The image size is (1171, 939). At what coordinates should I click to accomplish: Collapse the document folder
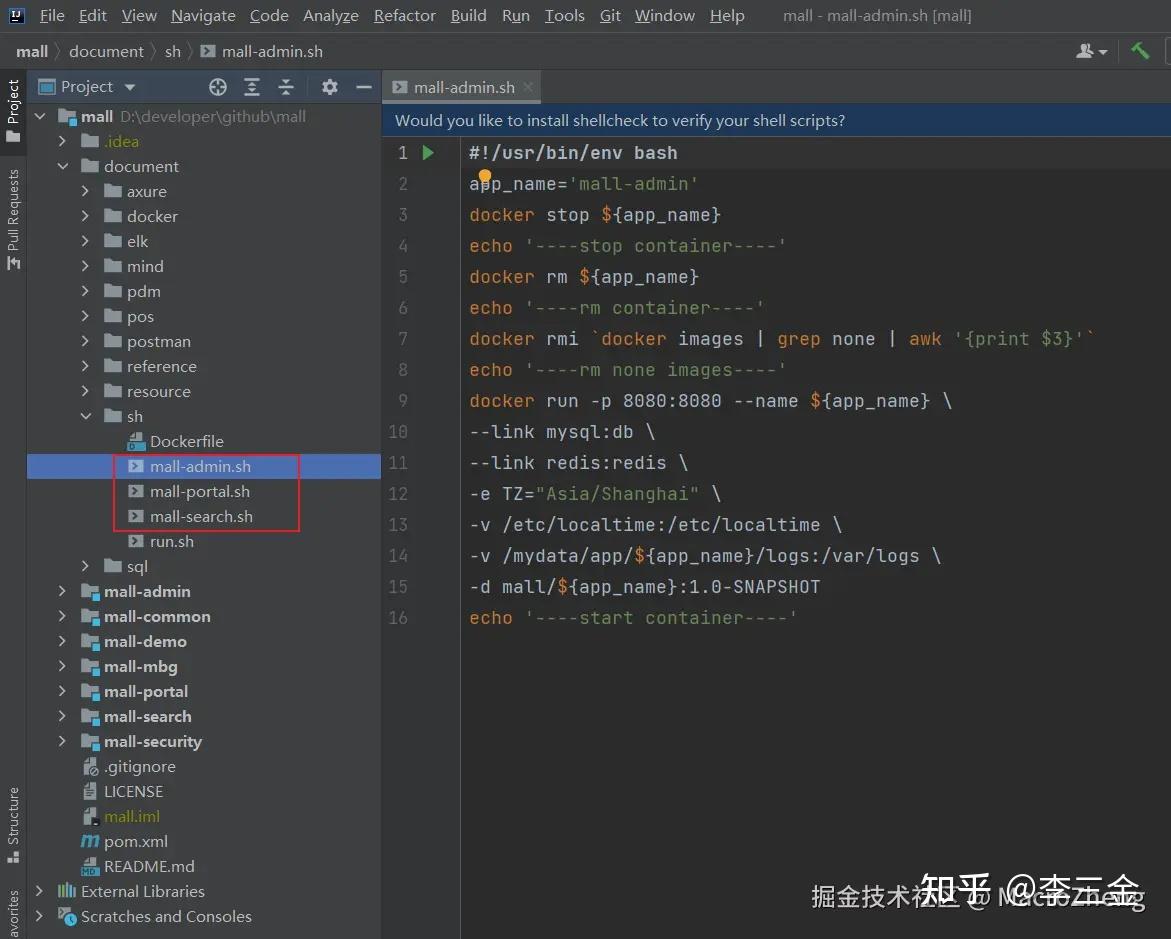tap(63, 167)
